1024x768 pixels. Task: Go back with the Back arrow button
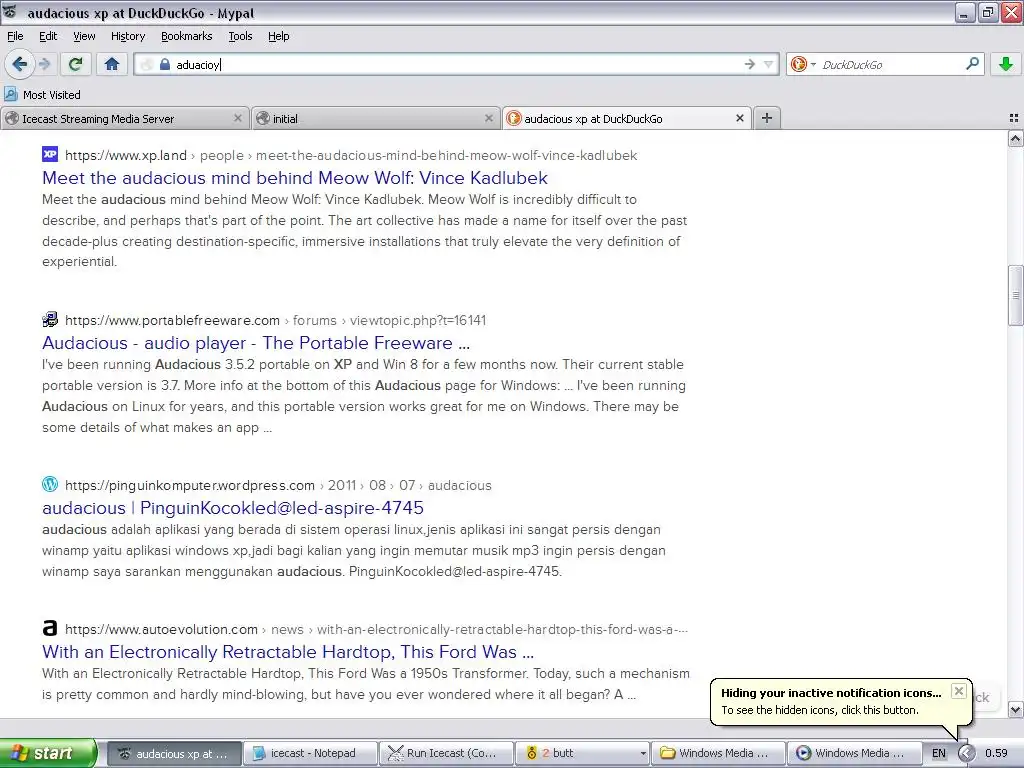(x=20, y=64)
